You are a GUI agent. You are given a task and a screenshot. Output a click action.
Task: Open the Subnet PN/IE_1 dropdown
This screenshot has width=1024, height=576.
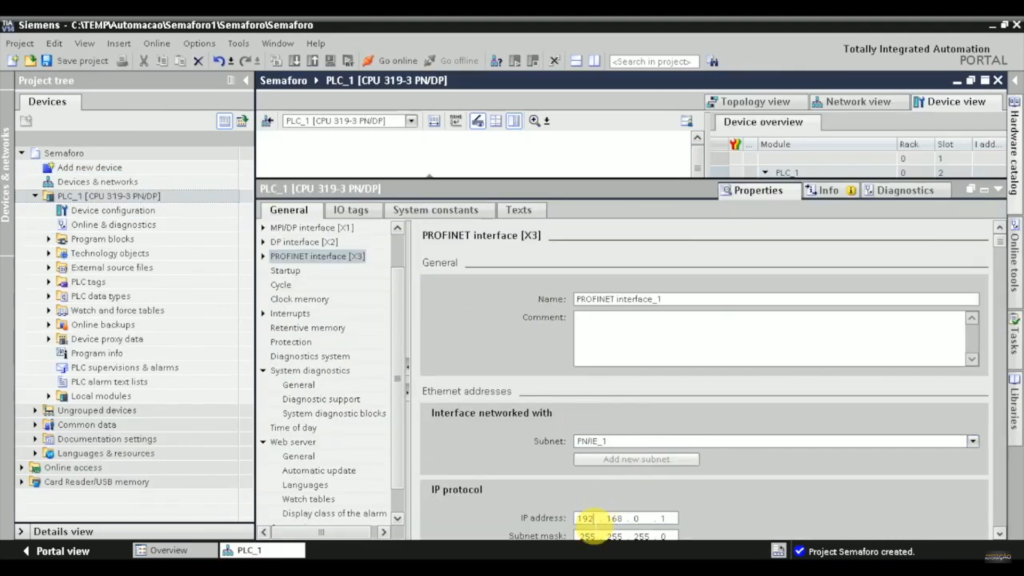[973, 441]
